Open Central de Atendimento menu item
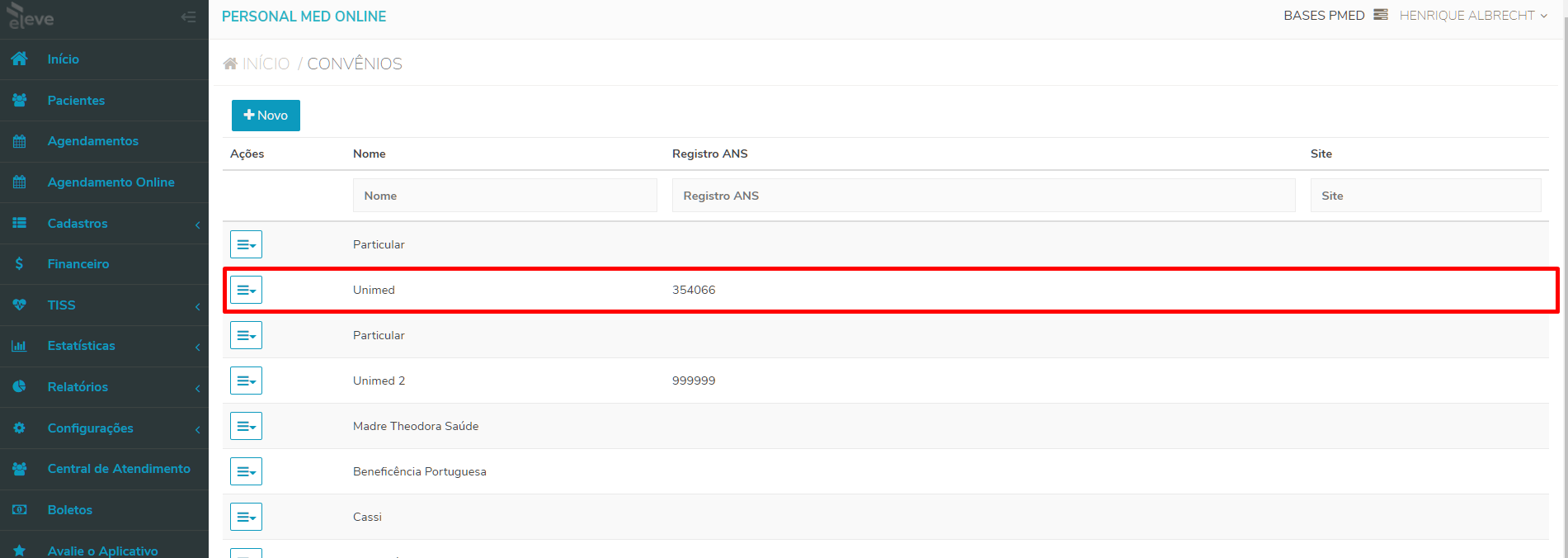This screenshot has width=1568, height=558. click(x=104, y=469)
